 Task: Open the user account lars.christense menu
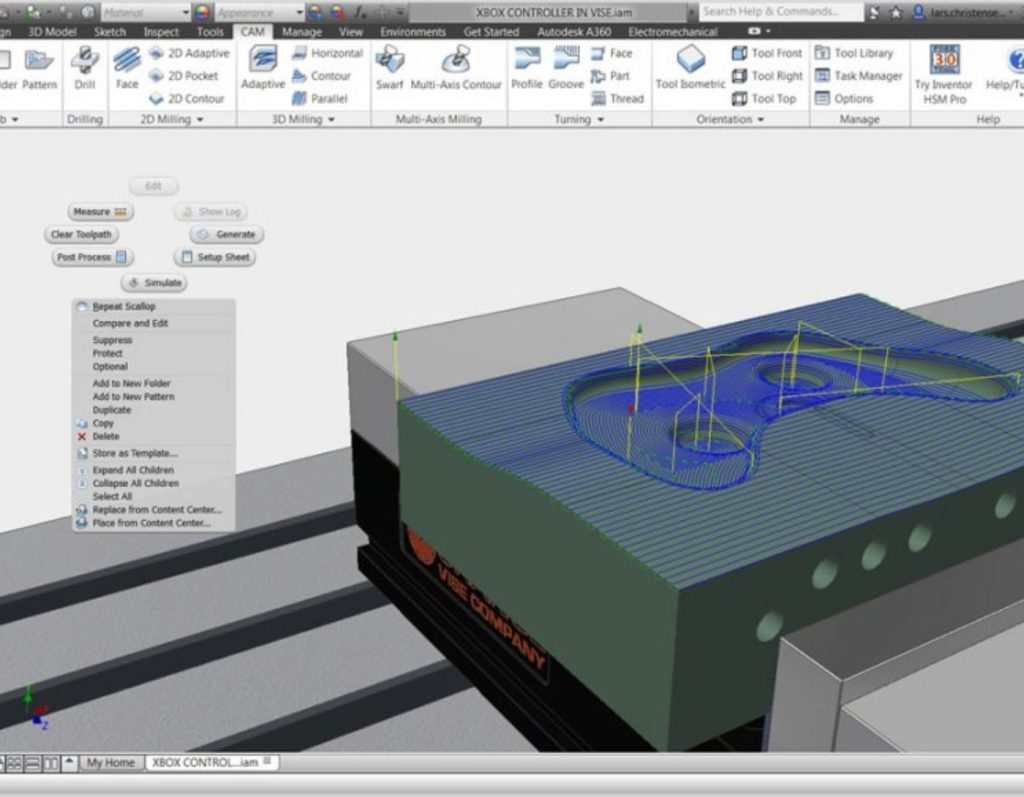[963, 12]
